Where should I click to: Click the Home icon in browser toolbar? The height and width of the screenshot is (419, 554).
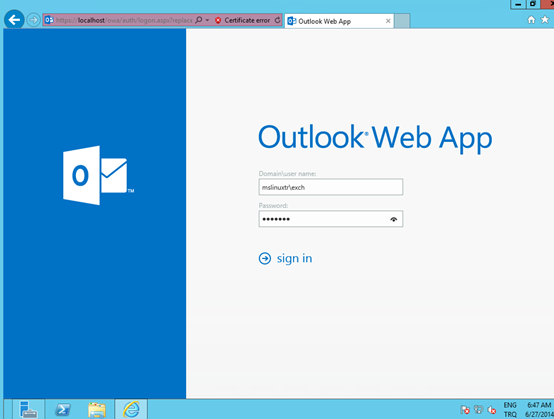pos(531,20)
